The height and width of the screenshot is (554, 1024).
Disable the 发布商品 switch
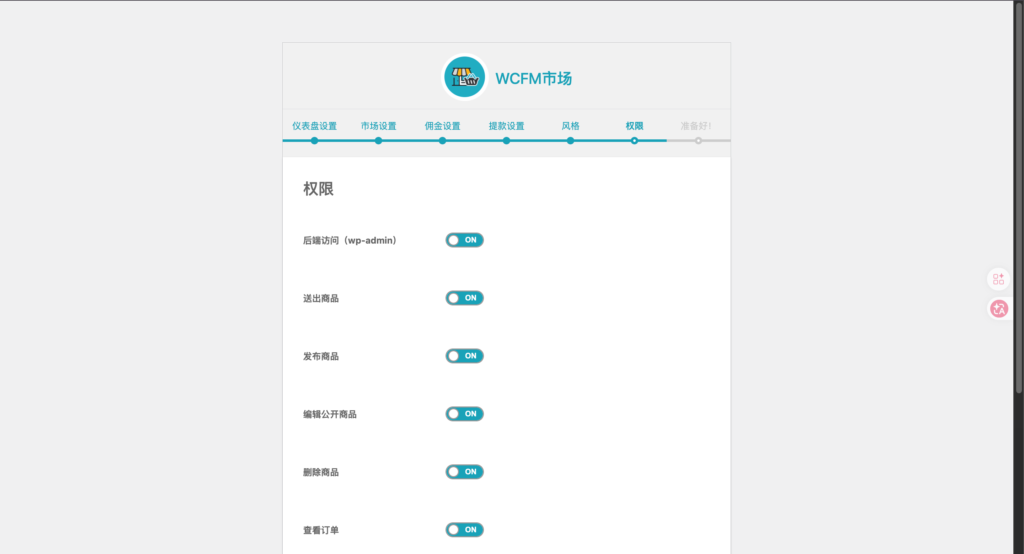[464, 356]
